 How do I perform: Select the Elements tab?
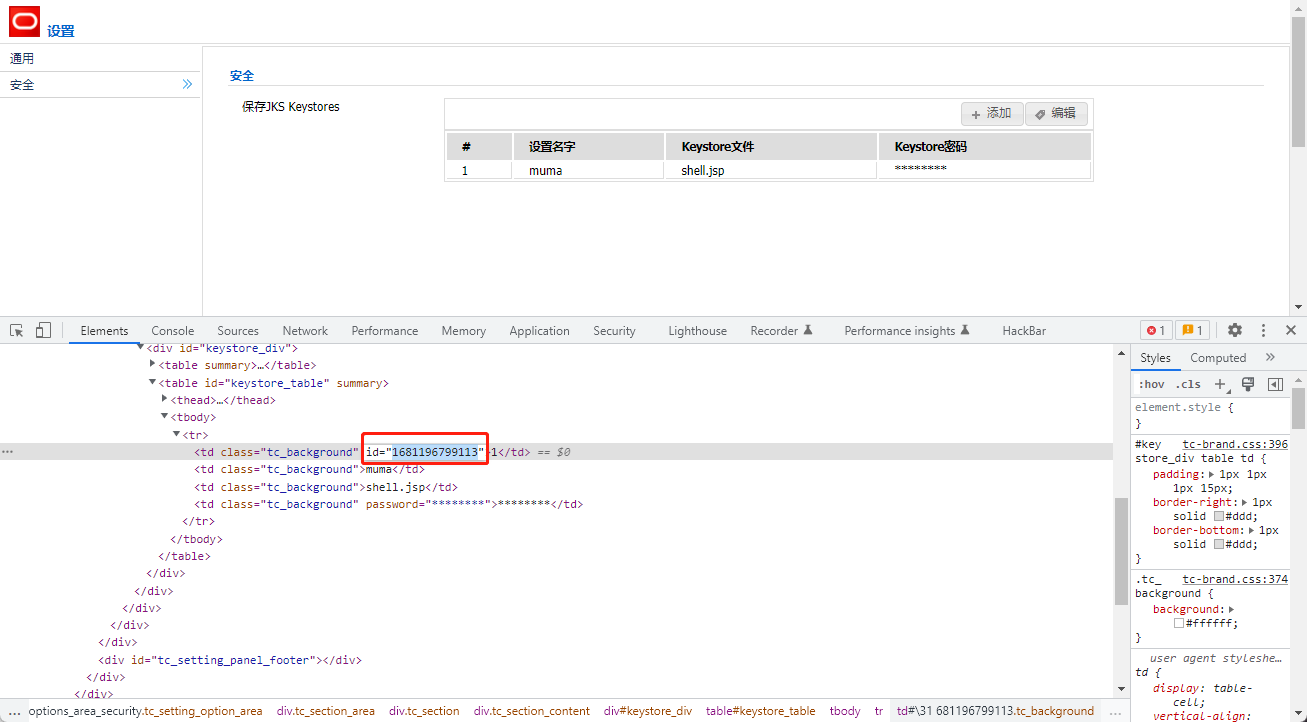point(104,331)
